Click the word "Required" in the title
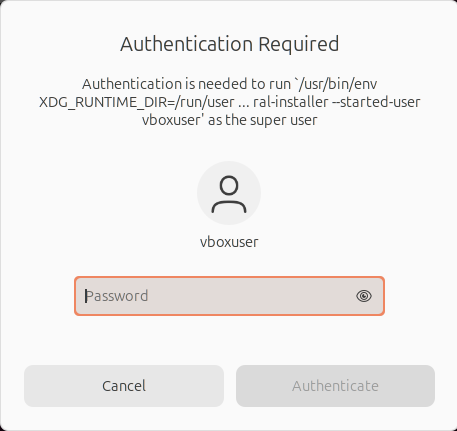 (299, 45)
